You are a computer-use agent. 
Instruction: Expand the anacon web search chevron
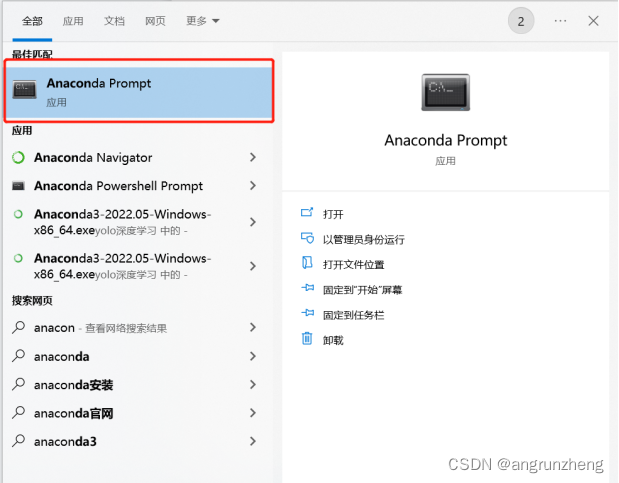[253, 327]
